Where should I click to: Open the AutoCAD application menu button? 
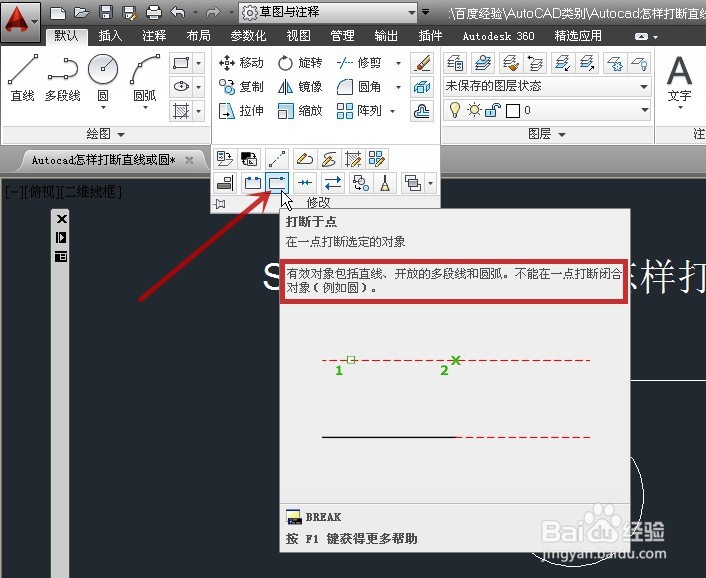(20, 21)
